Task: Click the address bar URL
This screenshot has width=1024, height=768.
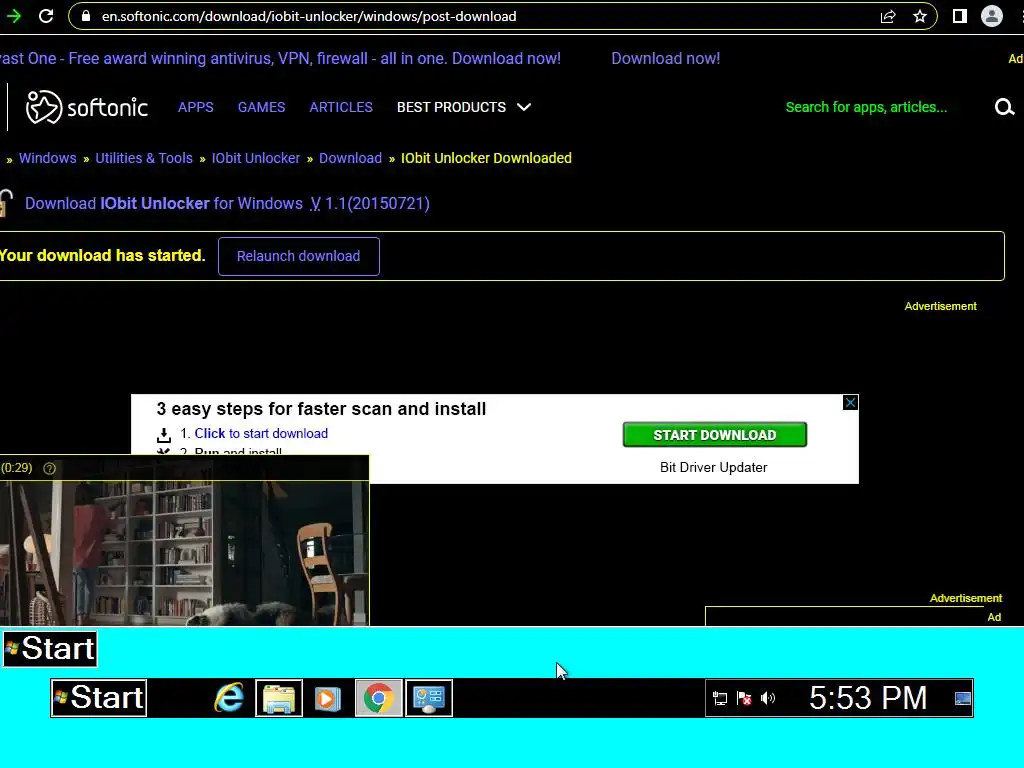Action: 309,16
